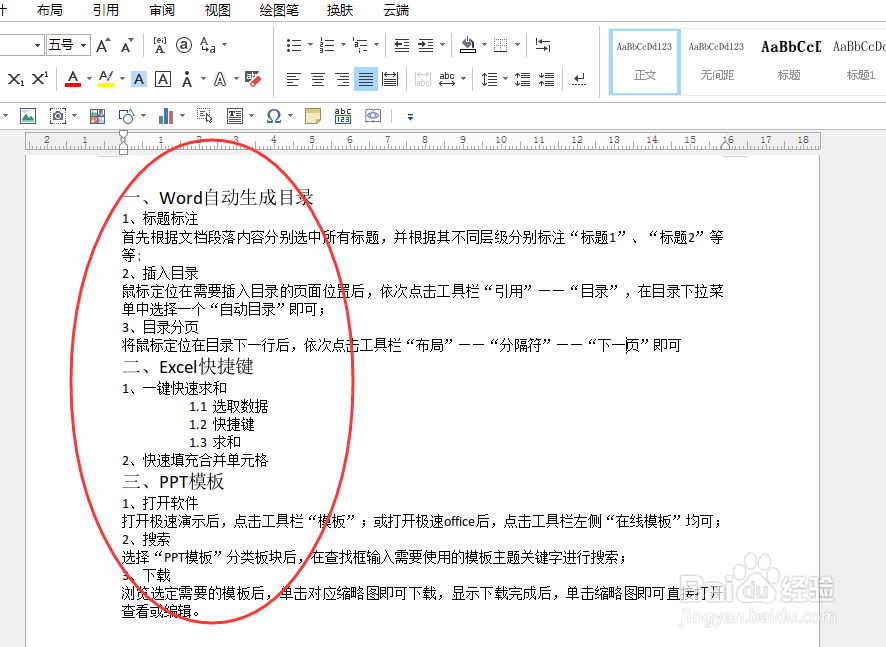Apply the 正文 style from styles gallery

[644, 61]
